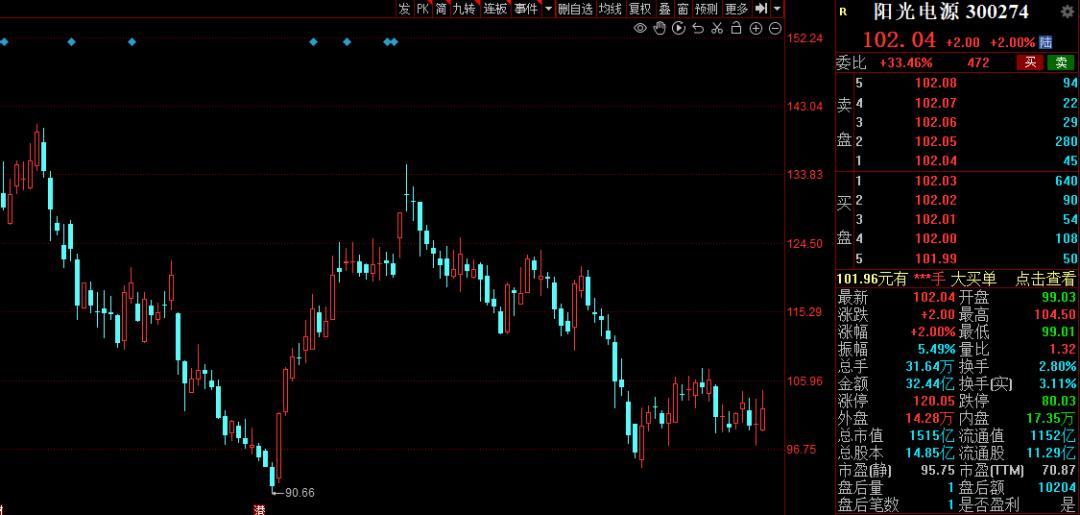This screenshot has height=515, width=1080.
Task: Click the 发 toolbar button
Action: [404, 9]
